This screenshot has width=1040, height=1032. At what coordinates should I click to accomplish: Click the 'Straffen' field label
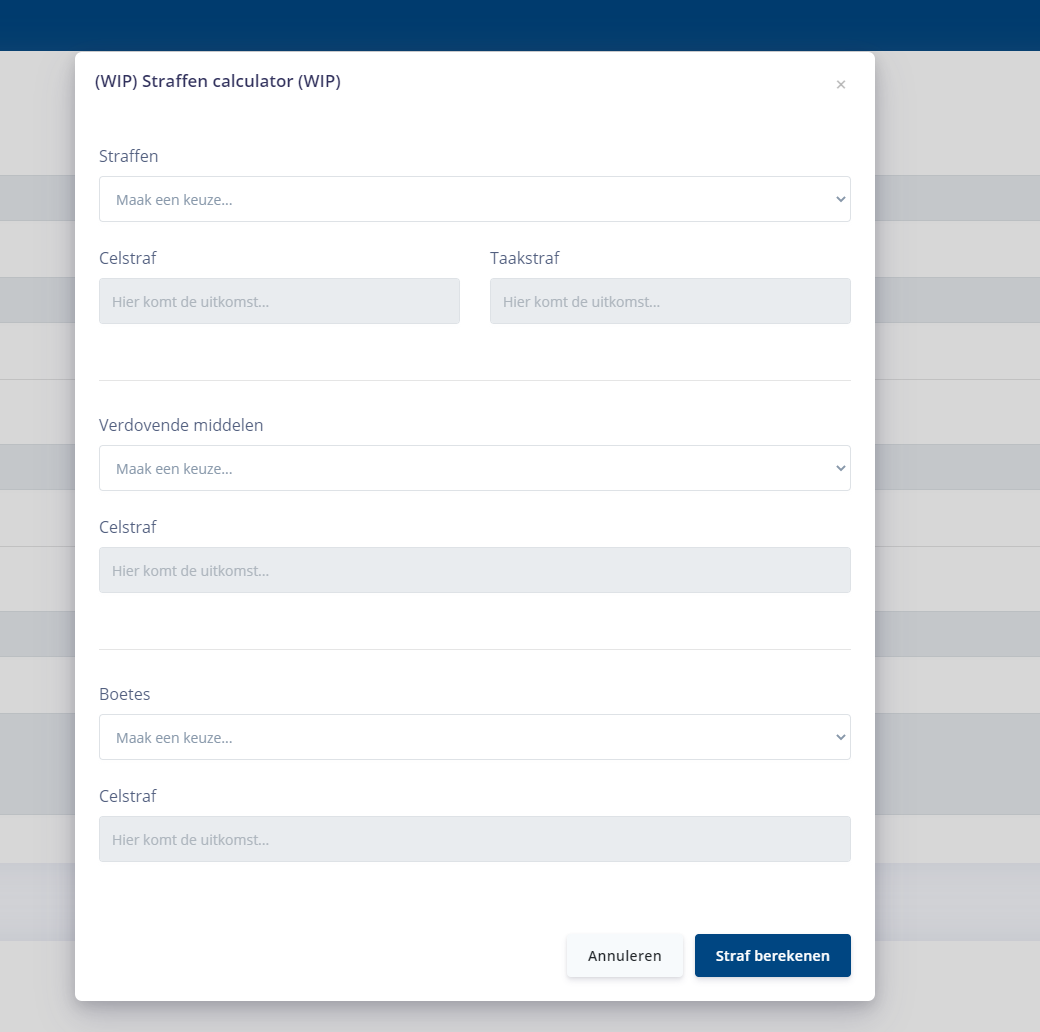tap(129, 156)
